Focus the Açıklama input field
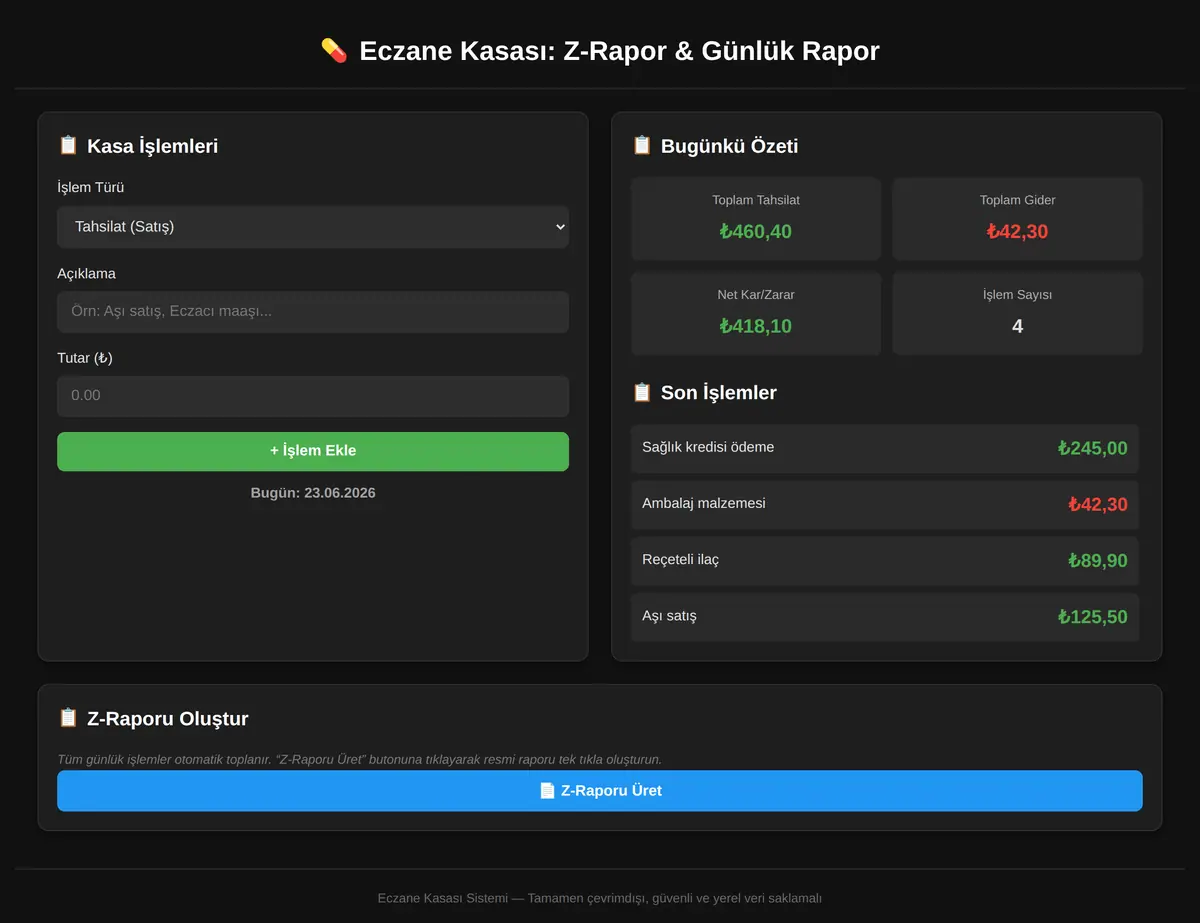Viewport: 1200px width, 923px height. point(313,312)
